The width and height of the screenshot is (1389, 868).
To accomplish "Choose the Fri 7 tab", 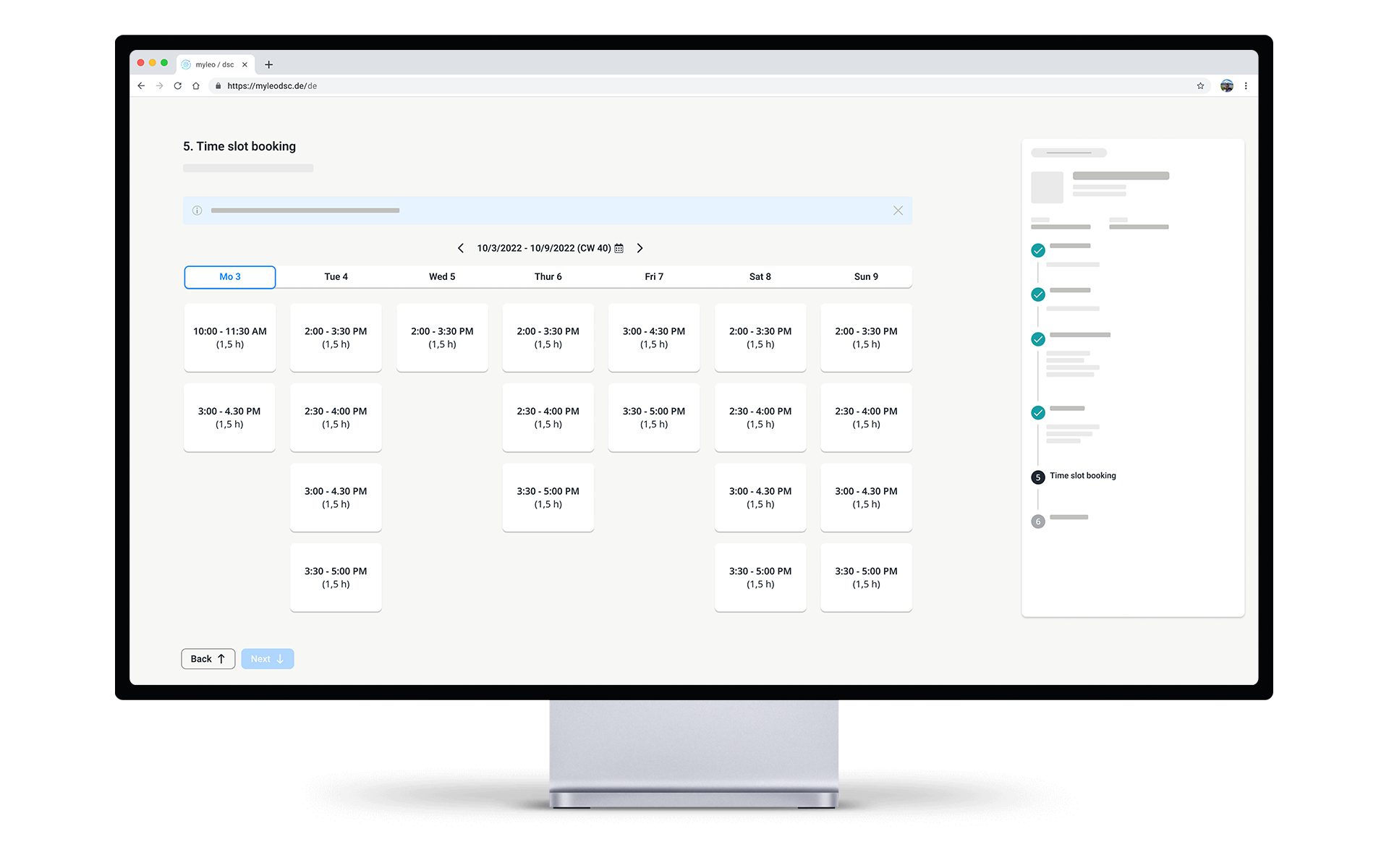I will pyautogui.click(x=654, y=277).
